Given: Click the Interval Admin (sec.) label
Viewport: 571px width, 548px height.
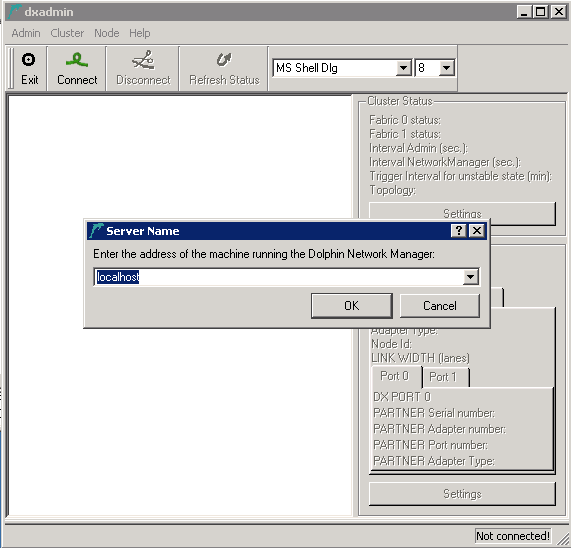Looking at the screenshot, I should coord(418,148).
